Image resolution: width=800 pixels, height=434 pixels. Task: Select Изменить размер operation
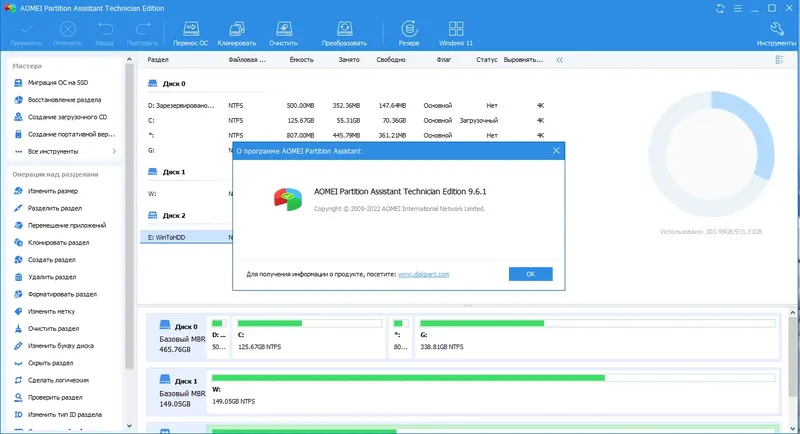(53, 191)
